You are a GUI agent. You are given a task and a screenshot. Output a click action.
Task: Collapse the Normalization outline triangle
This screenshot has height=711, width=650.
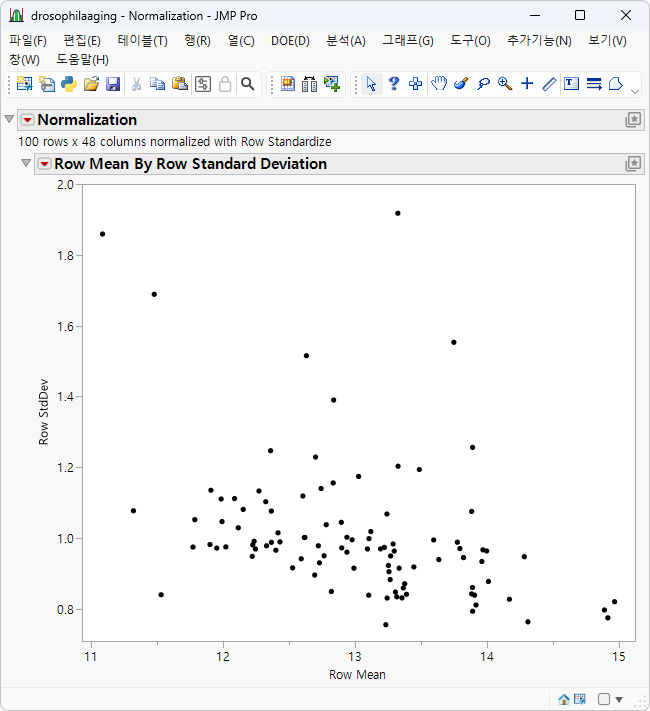click(x=9, y=119)
